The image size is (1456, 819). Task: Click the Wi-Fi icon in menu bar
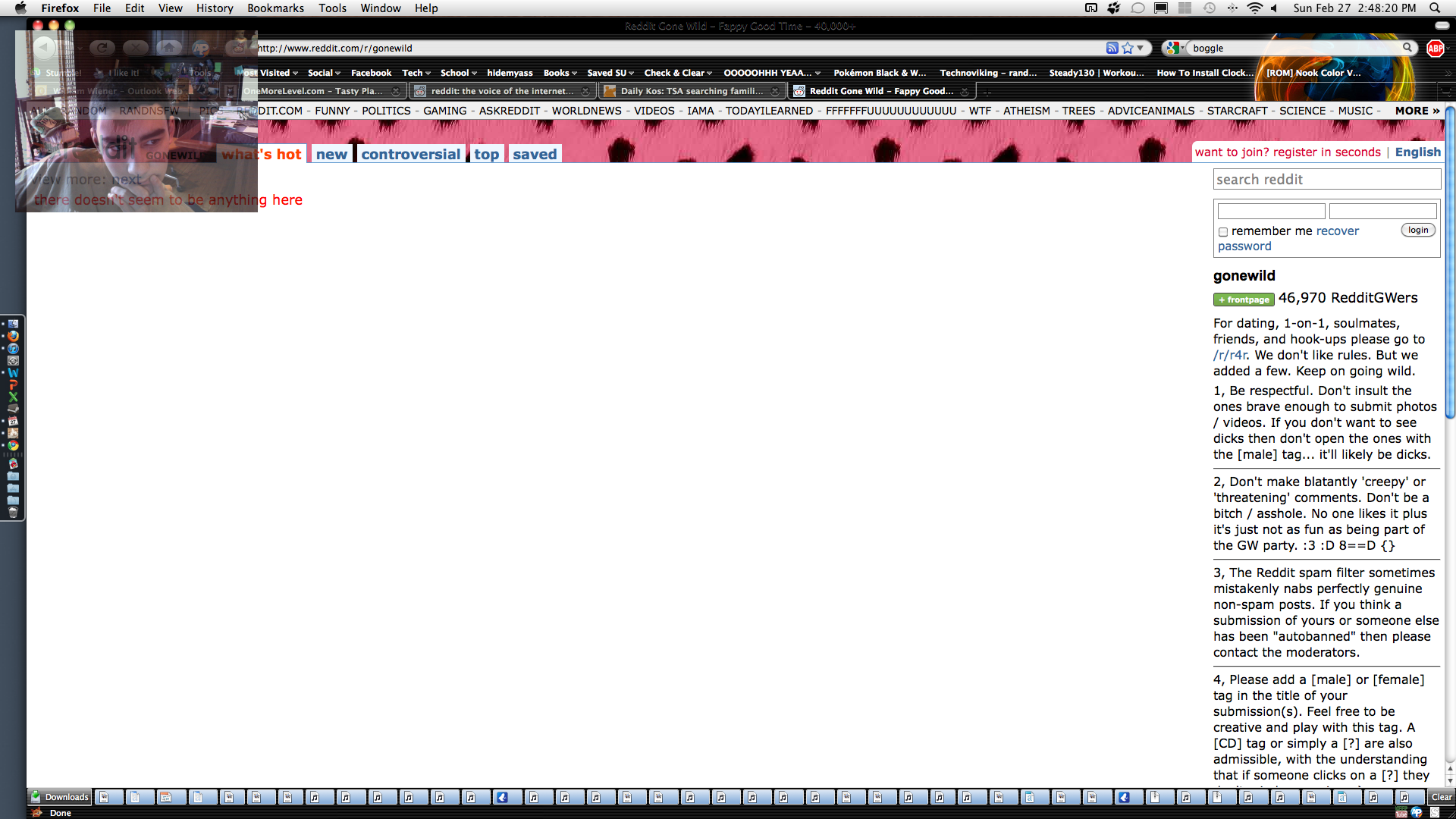1255,8
